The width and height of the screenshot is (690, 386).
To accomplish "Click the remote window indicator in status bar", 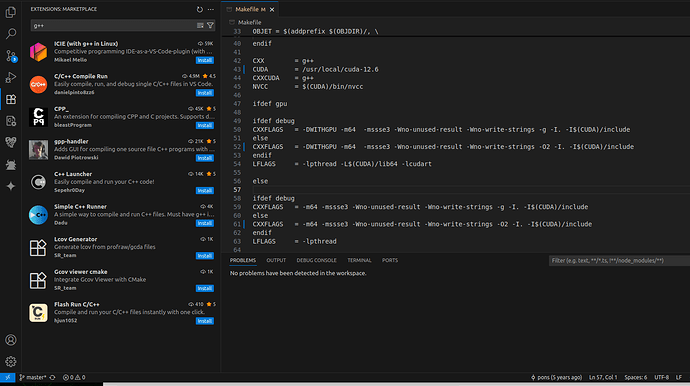I will tap(7, 377).
